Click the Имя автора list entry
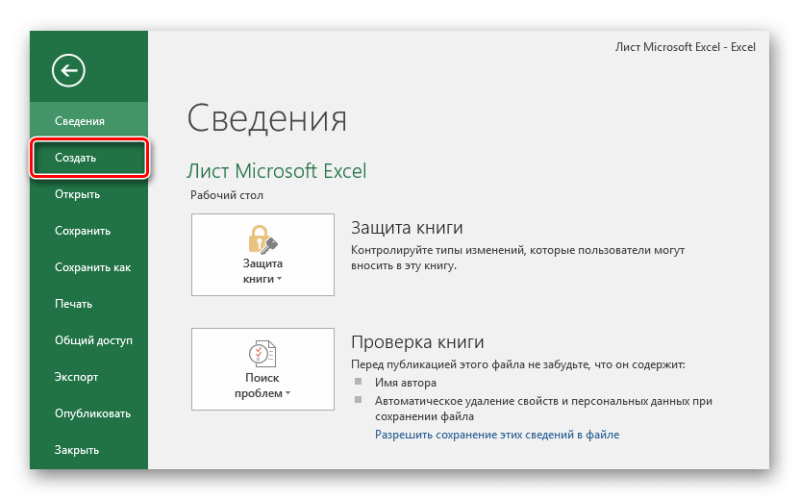Image resolution: width=800 pixels, height=500 pixels. pos(406,383)
